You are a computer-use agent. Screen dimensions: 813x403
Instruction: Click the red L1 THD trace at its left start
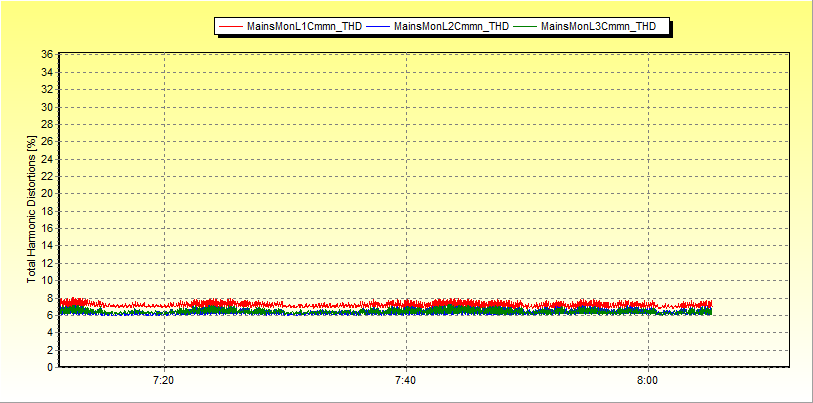62,301
